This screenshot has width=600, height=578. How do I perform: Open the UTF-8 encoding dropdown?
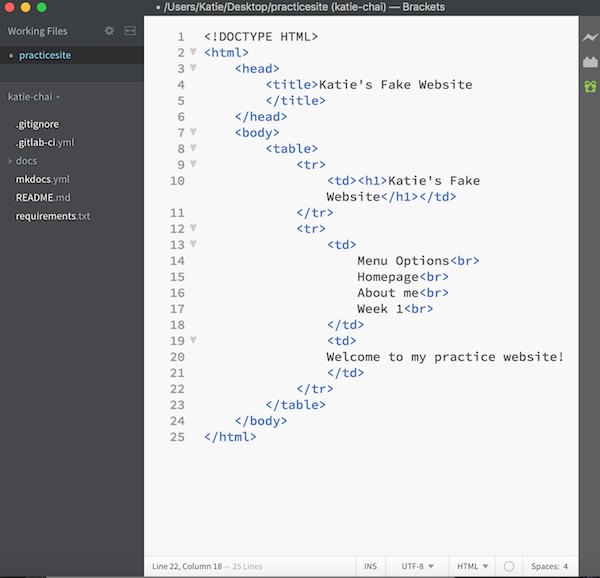[x=417, y=566]
